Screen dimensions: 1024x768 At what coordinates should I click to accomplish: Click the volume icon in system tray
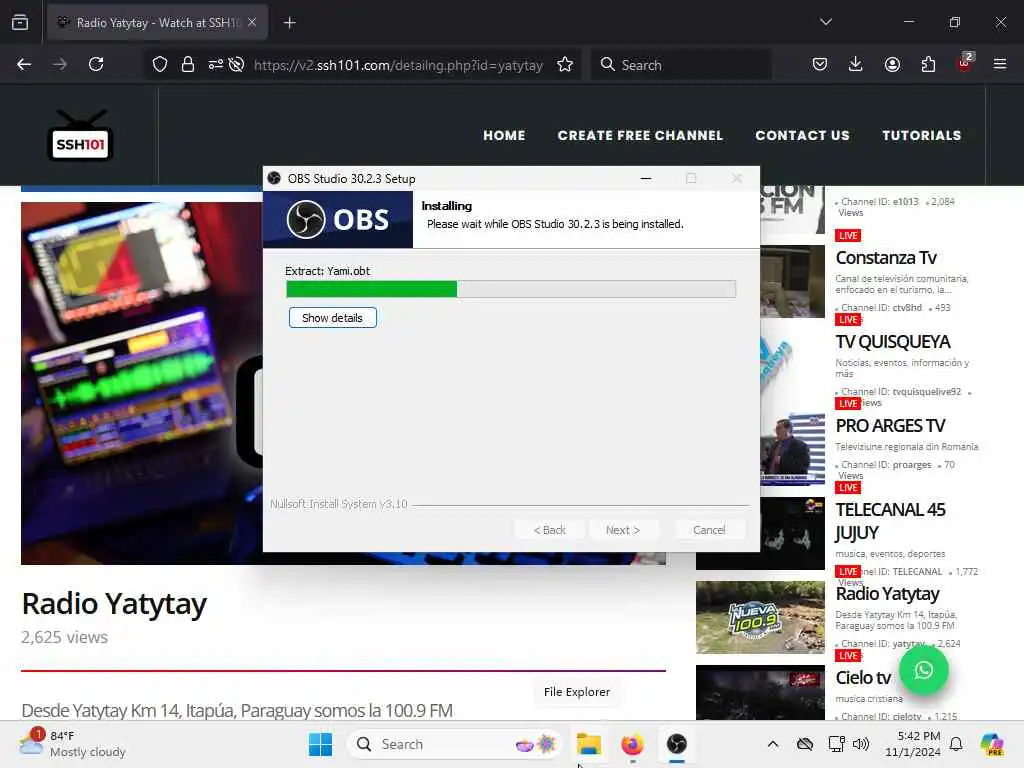point(861,744)
